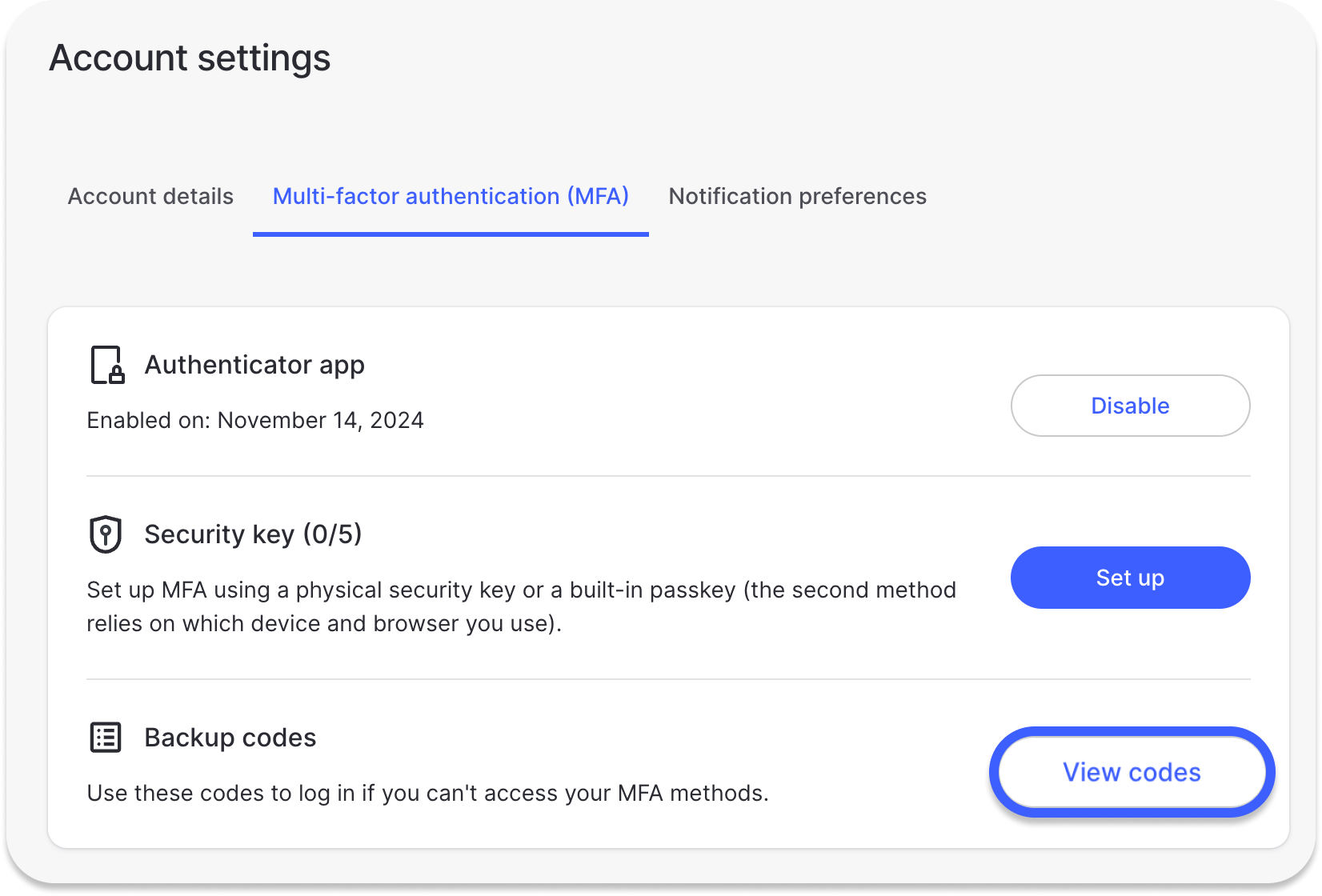The width and height of the screenshot is (1322, 896).
Task: Click the Backup codes title text
Action: 230,738
